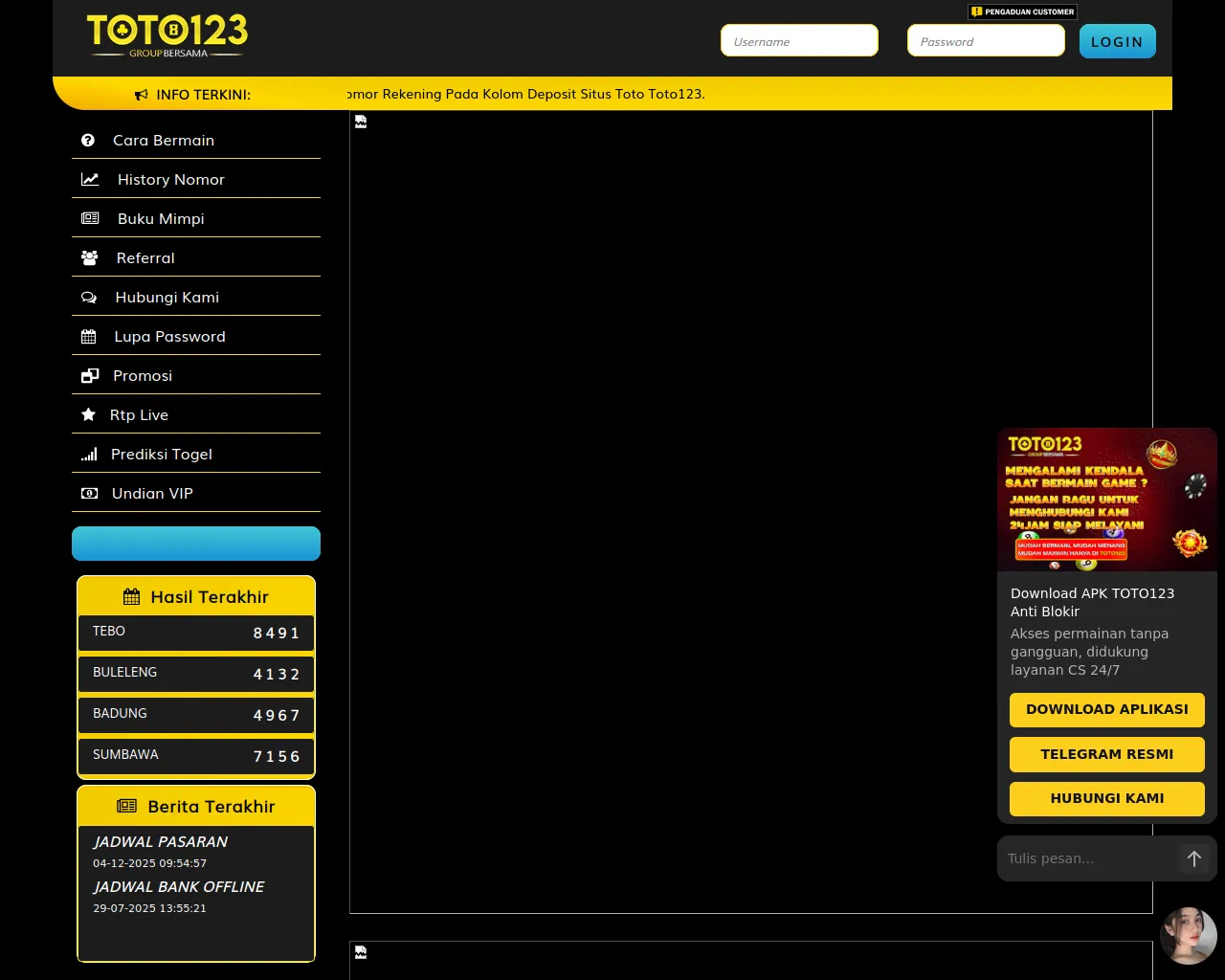Screen dimensions: 1225x980
Task: Click the Download APK TOTO123 Anti Blokir title
Action: click(x=1093, y=602)
